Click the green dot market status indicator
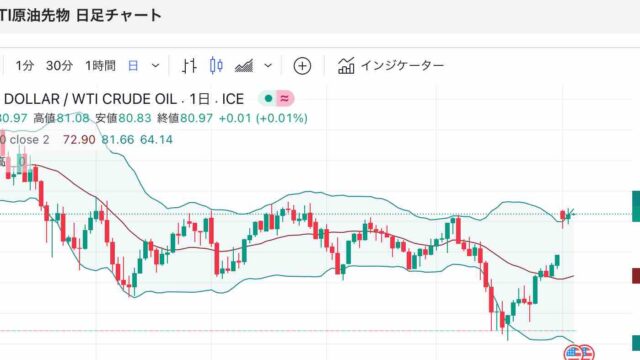Image resolution: width=640 pixels, height=360 pixels. click(x=268, y=98)
